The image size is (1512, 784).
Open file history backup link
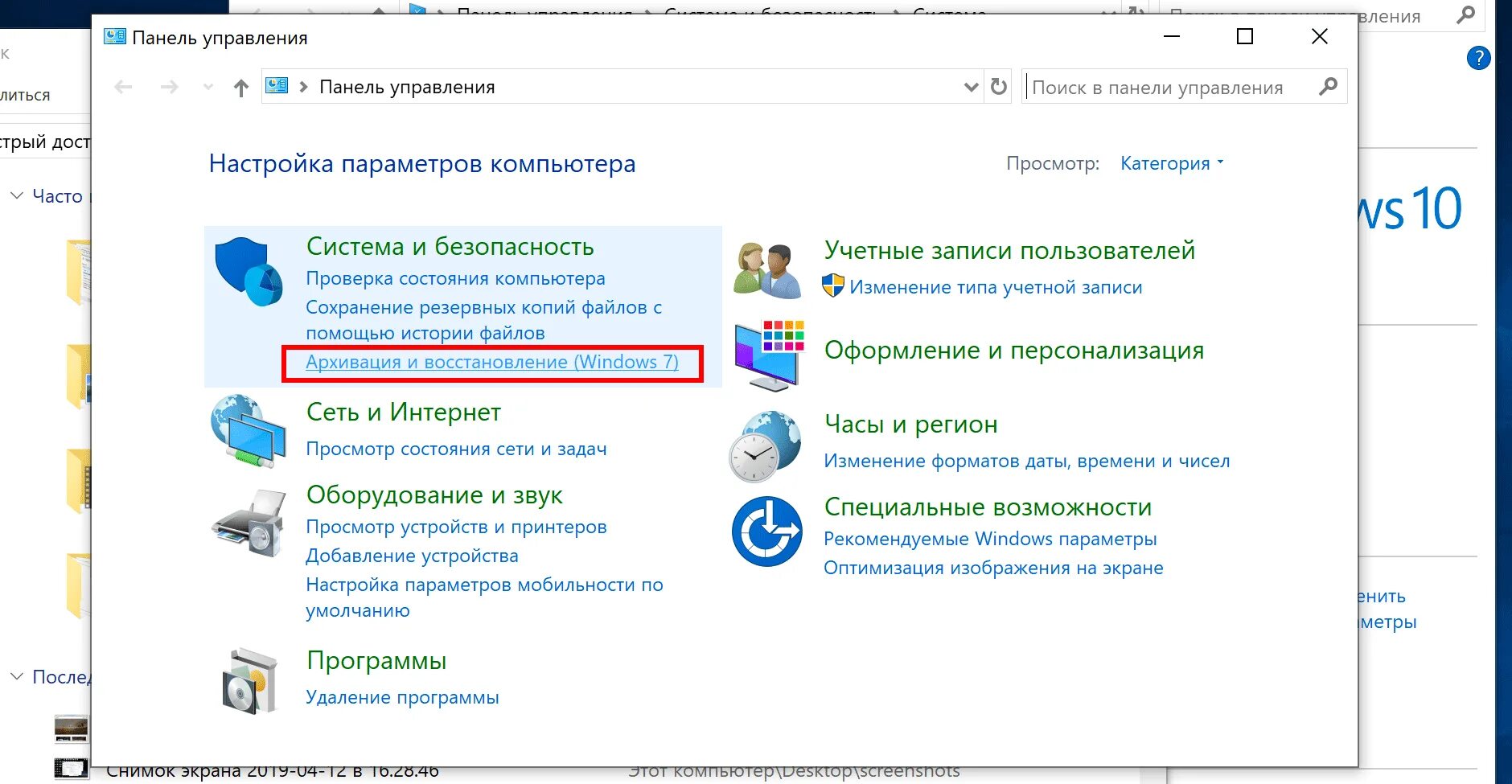(x=484, y=320)
